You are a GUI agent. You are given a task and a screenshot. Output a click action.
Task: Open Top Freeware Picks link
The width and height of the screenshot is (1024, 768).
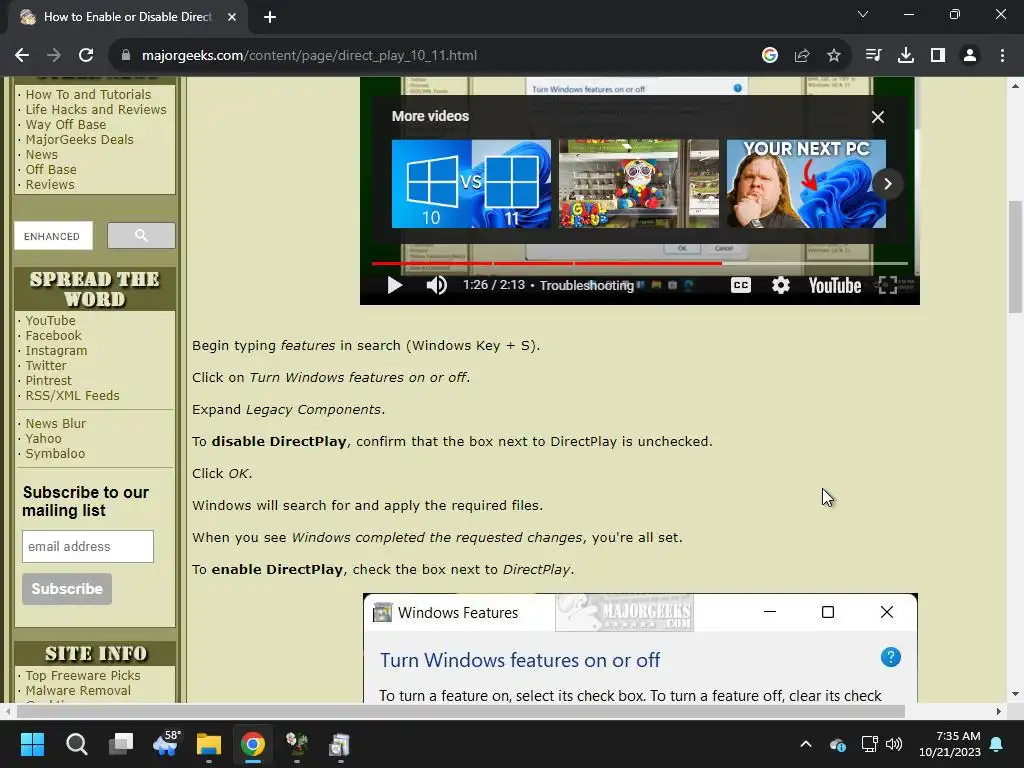tap(83, 676)
